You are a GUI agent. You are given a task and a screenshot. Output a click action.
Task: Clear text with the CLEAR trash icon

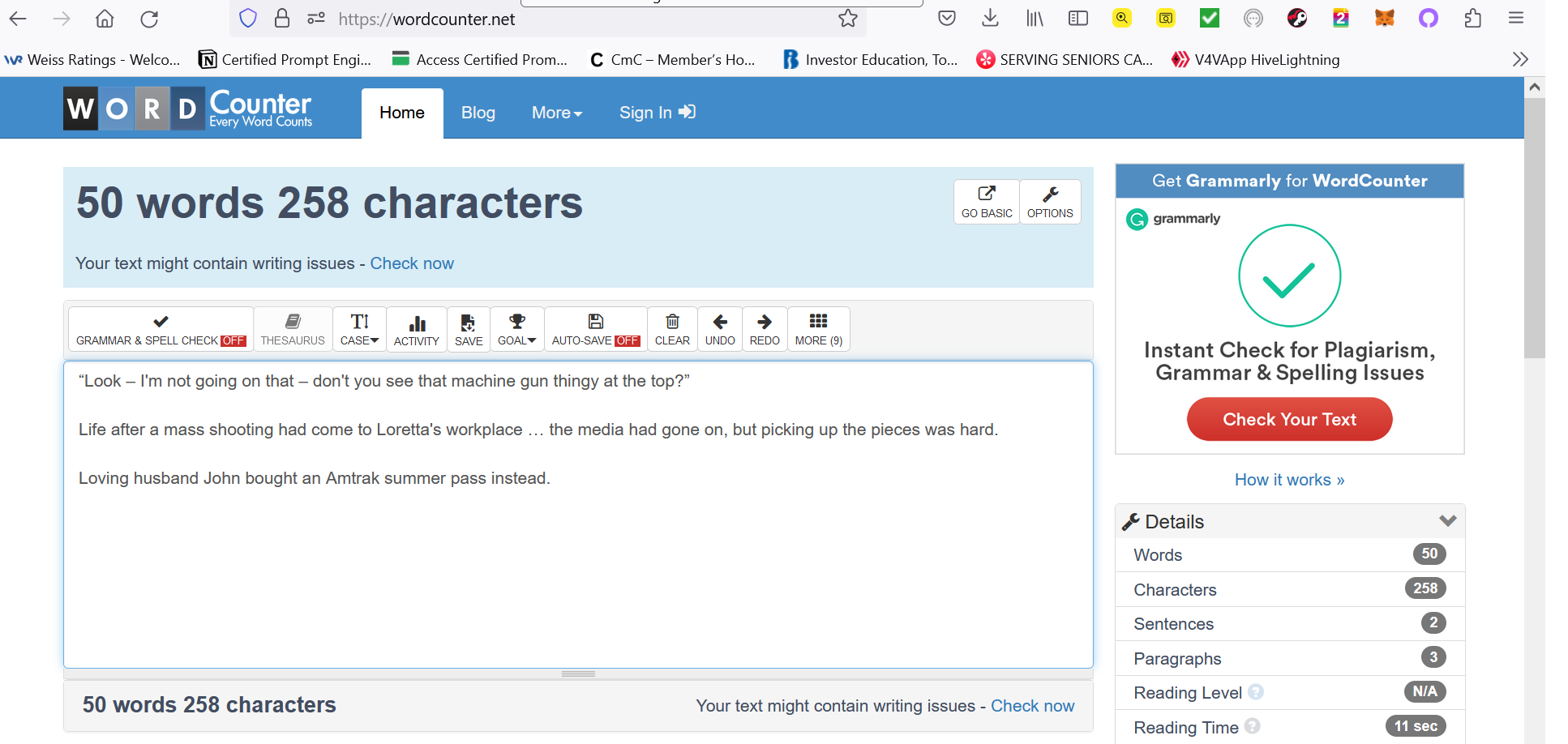pyautogui.click(x=672, y=329)
